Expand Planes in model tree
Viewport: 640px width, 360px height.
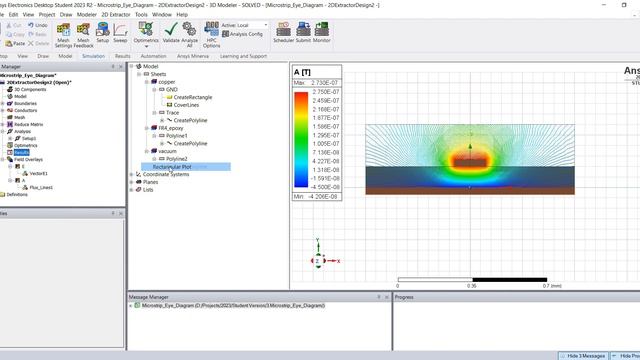point(132,182)
